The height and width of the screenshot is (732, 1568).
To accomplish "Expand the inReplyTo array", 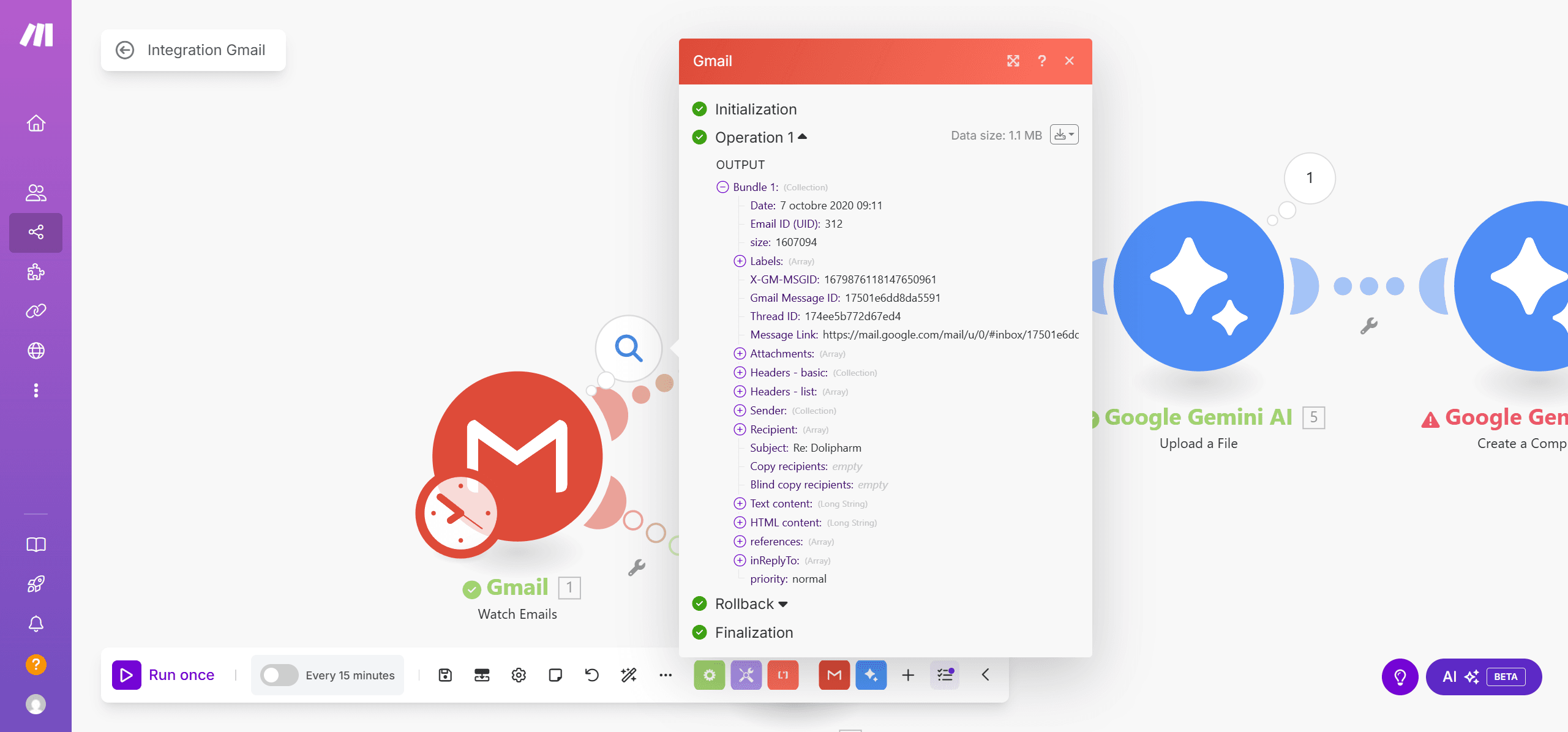I will coord(740,561).
